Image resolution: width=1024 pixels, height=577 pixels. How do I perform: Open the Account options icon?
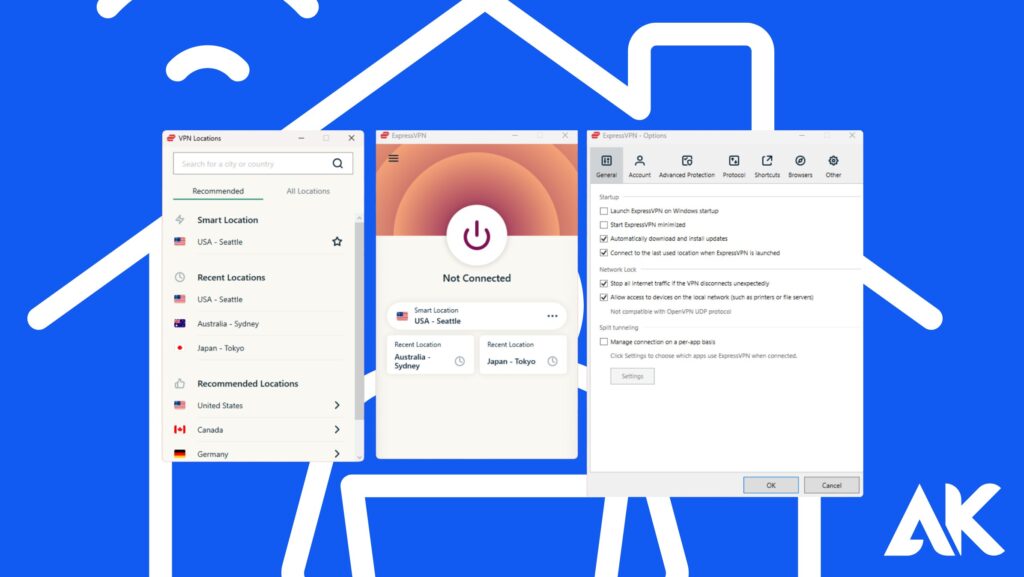(639, 161)
